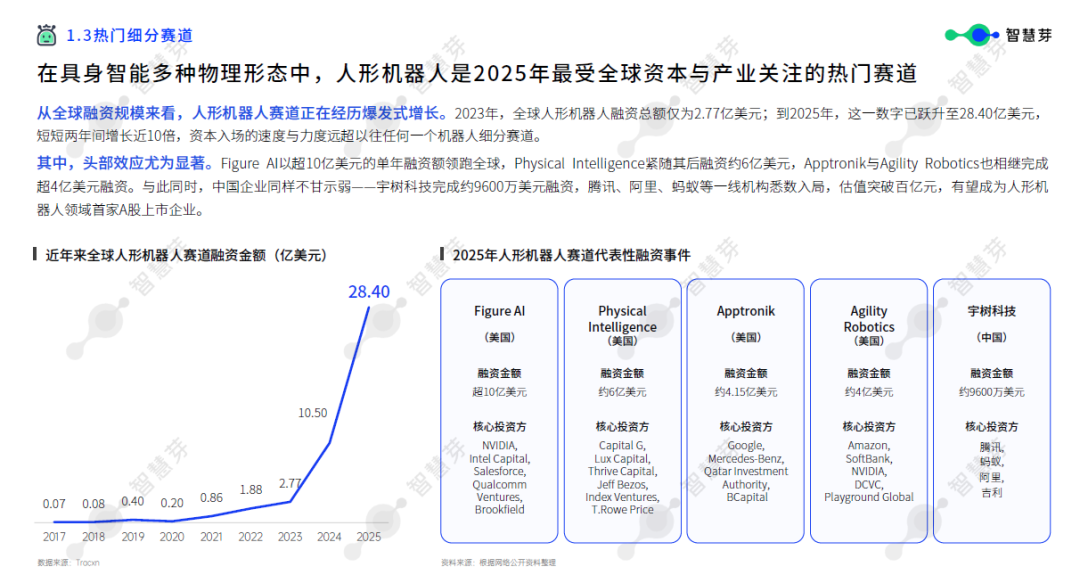
Task: Click Brookfield investor entry
Action: 499,510
